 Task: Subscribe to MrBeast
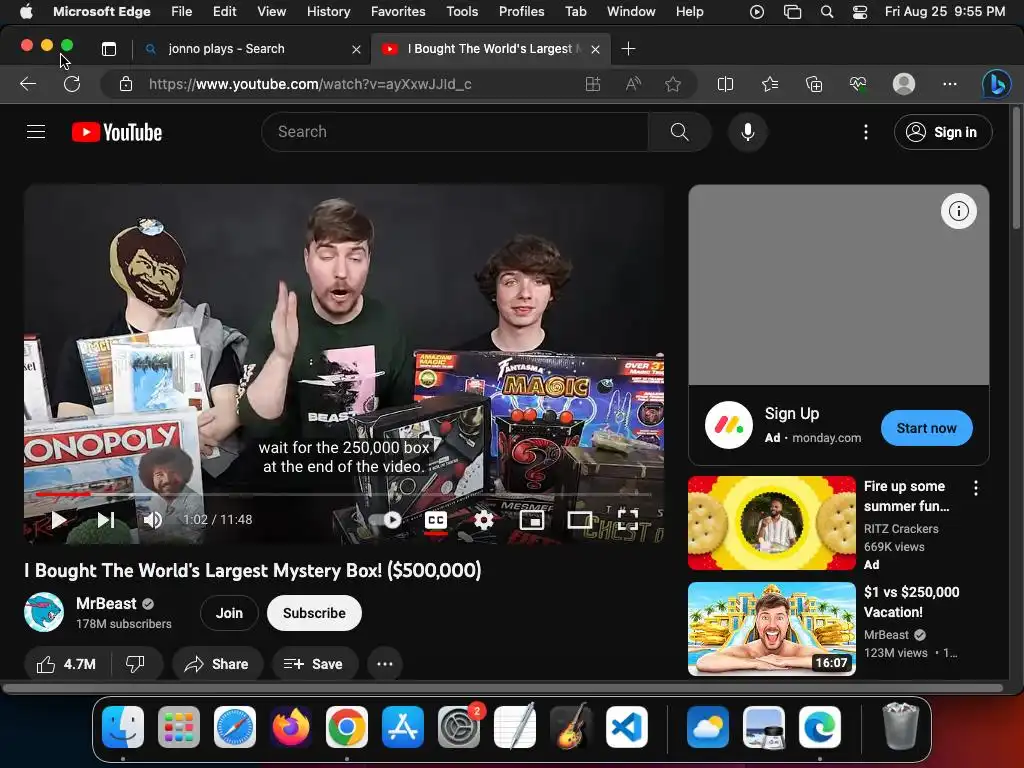point(314,613)
